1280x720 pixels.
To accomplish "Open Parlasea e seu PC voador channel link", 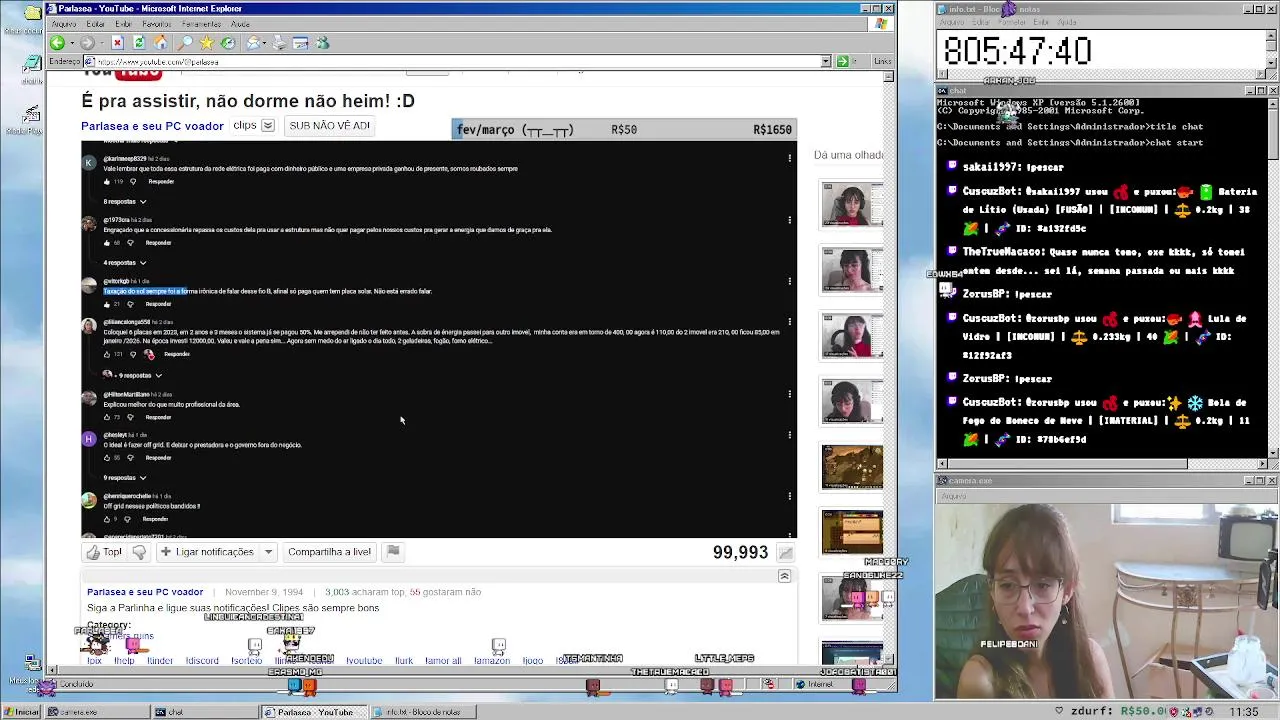I will (152, 126).
